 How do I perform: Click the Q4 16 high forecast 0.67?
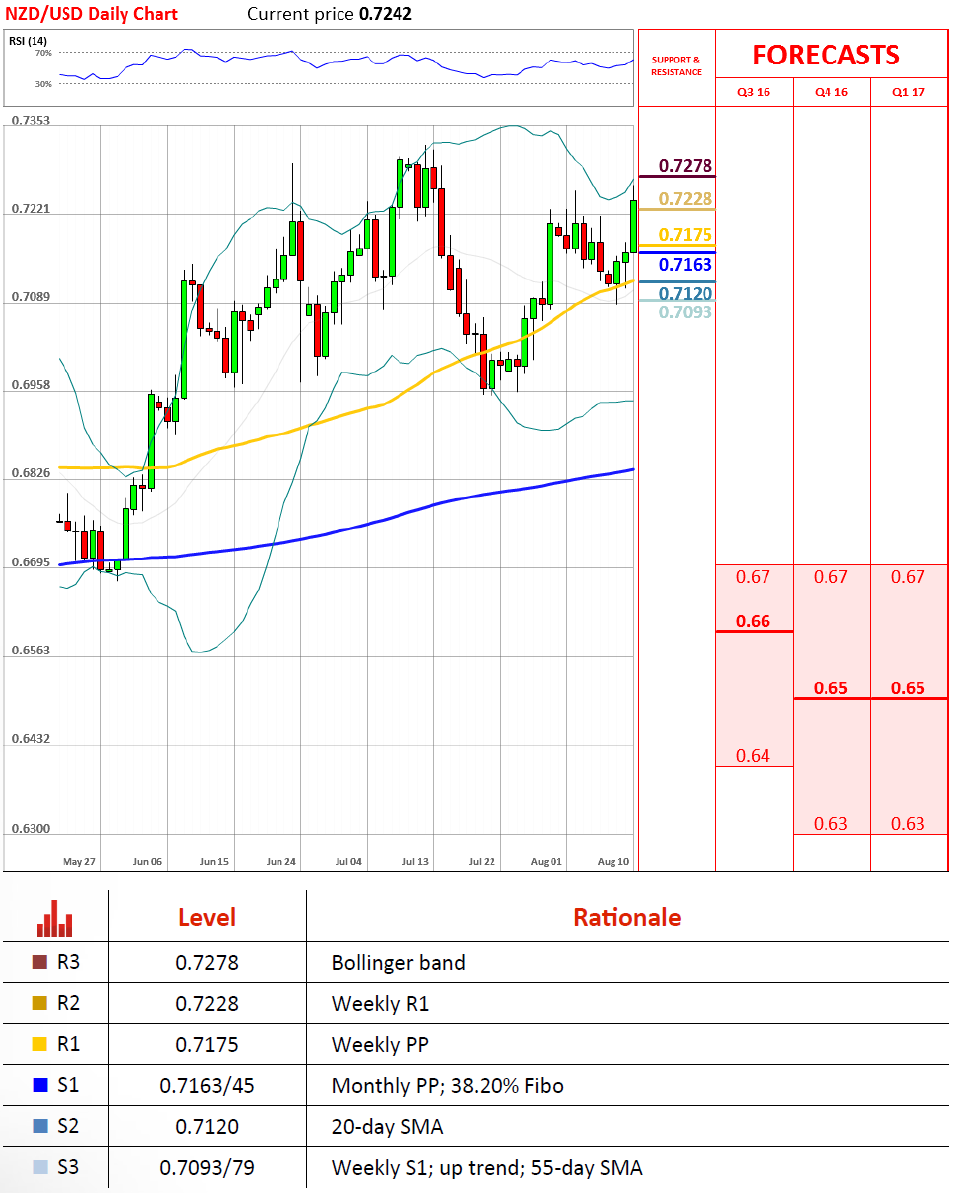[x=830, y=577]
